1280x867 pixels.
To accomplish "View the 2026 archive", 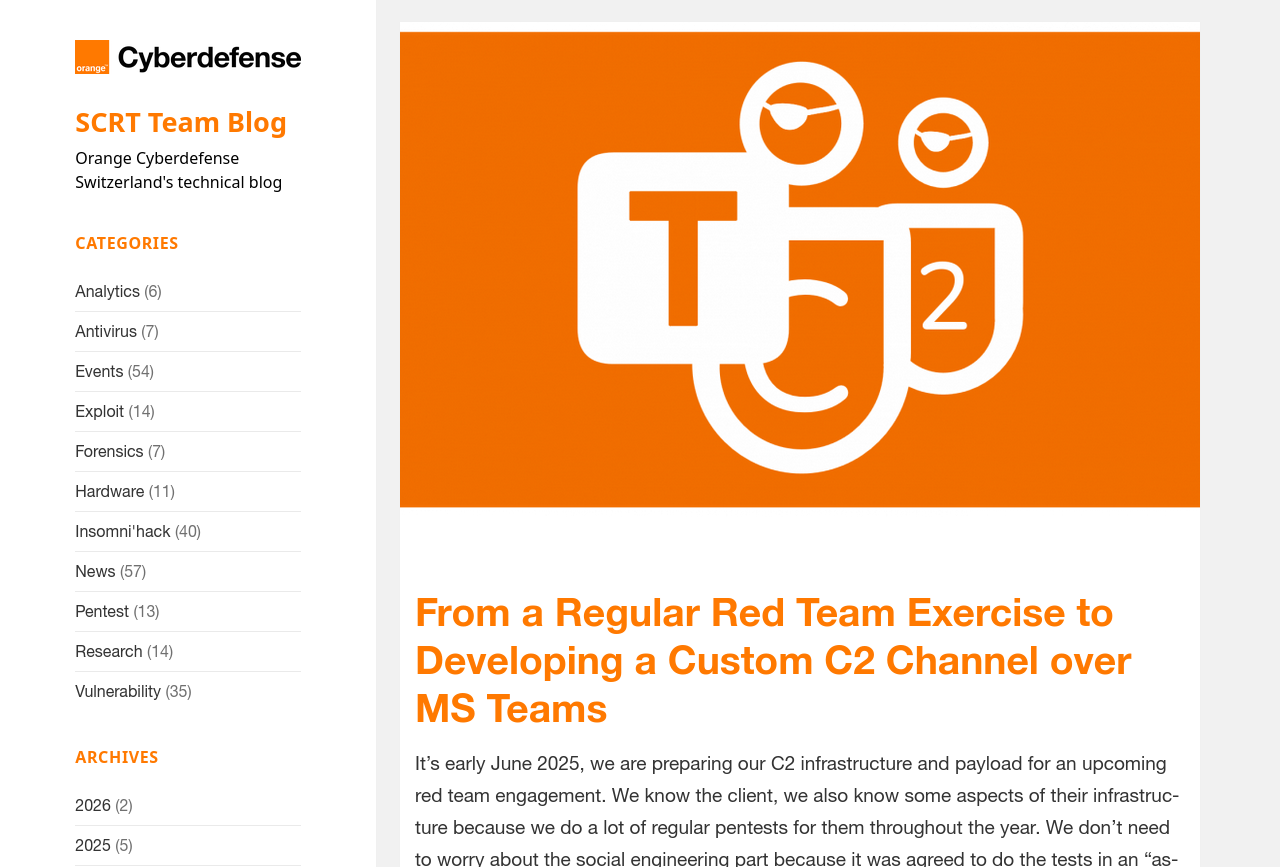I will pos(93,806).
